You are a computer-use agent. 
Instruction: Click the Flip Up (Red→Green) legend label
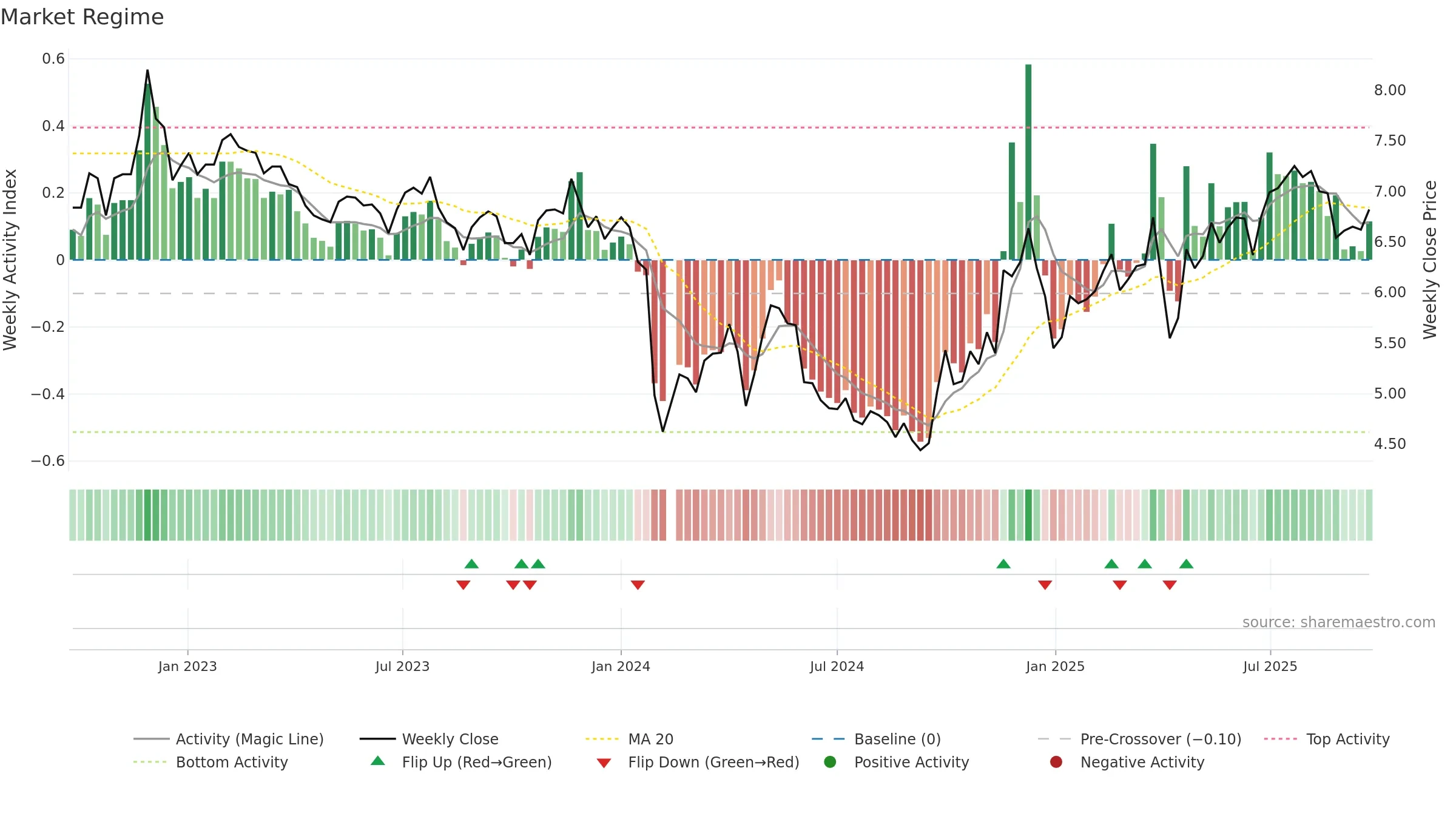click(477, 762)
